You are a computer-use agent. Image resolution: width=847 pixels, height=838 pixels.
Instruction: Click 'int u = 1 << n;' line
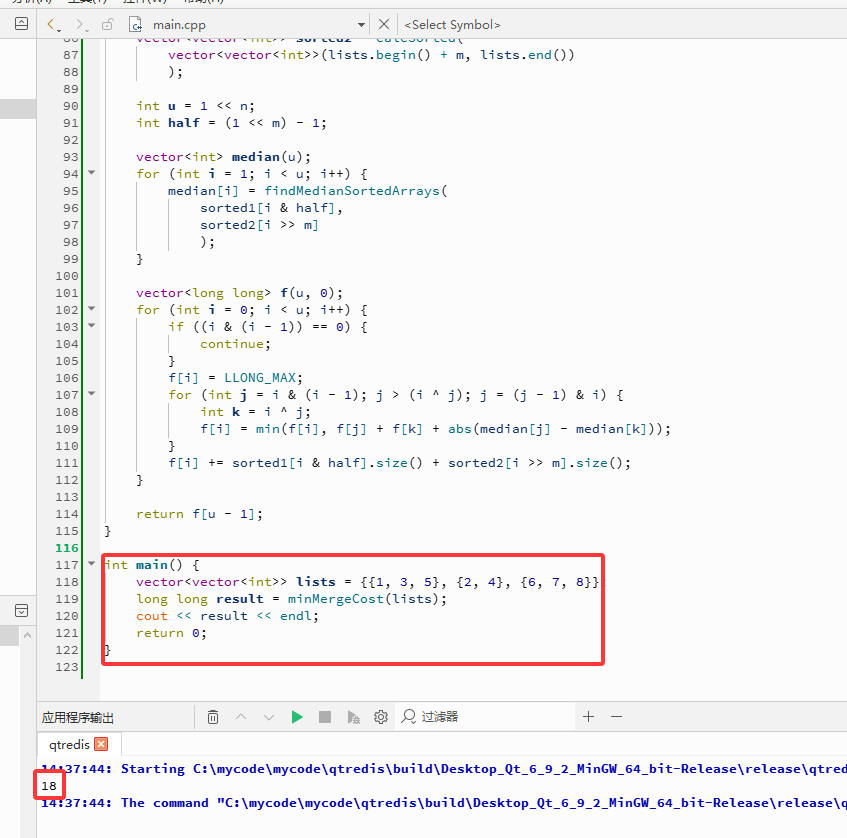tap(195, 106)
